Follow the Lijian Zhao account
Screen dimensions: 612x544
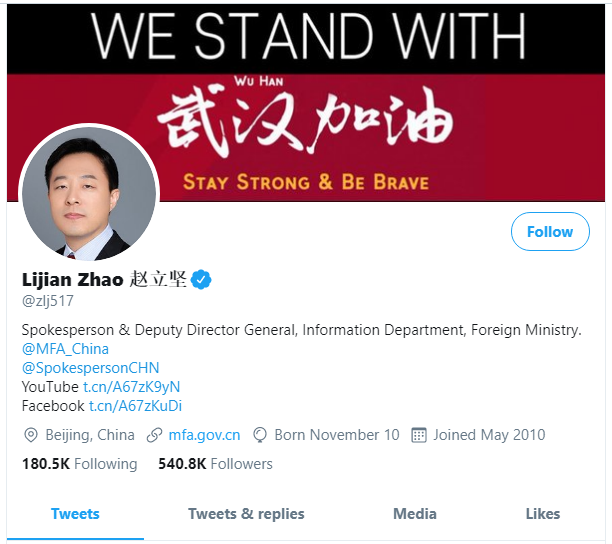tap(550, 231)
